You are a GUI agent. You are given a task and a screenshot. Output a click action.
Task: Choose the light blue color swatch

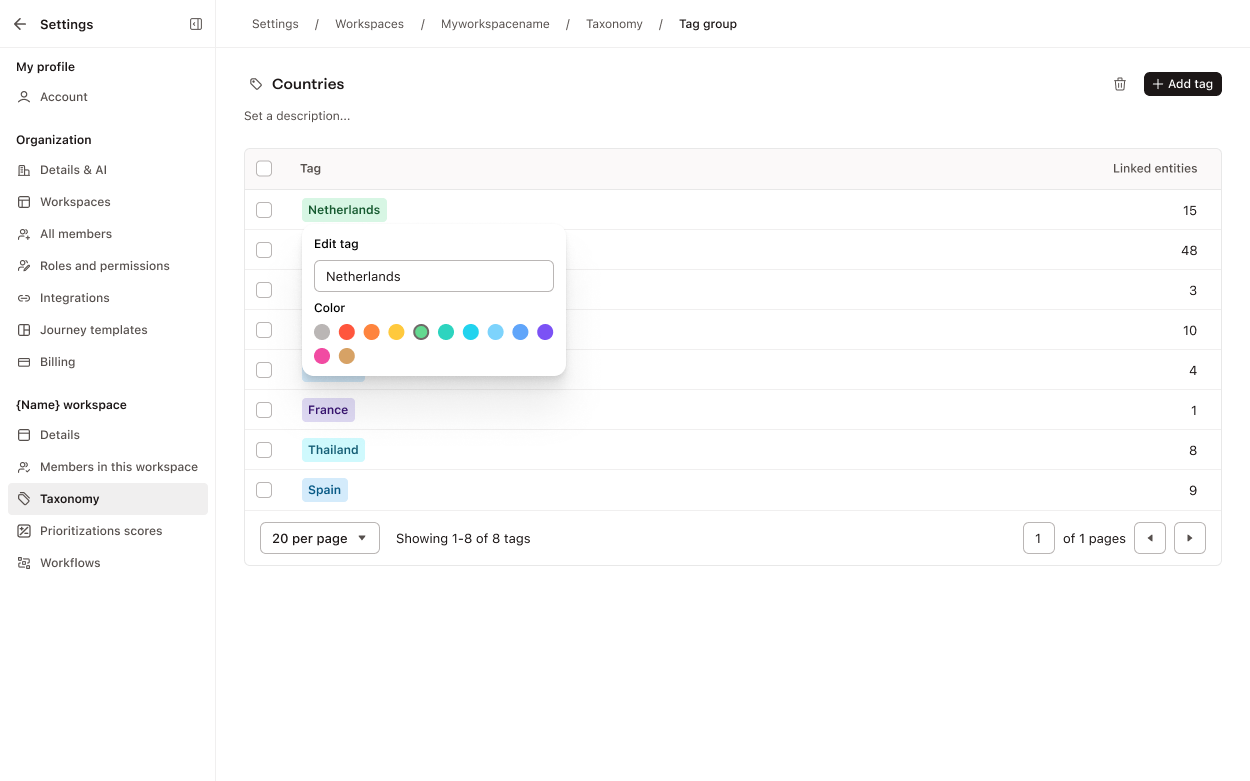(496, 332)
